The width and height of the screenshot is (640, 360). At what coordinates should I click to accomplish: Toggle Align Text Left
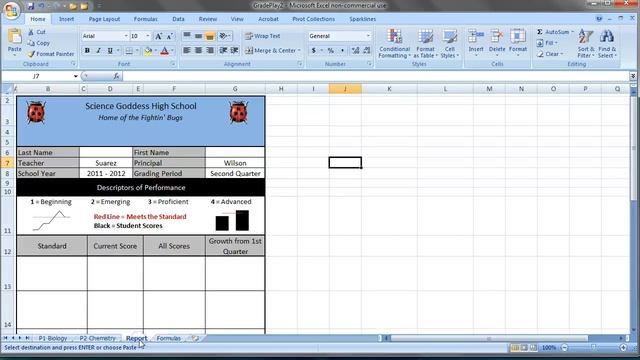point(187,51)
